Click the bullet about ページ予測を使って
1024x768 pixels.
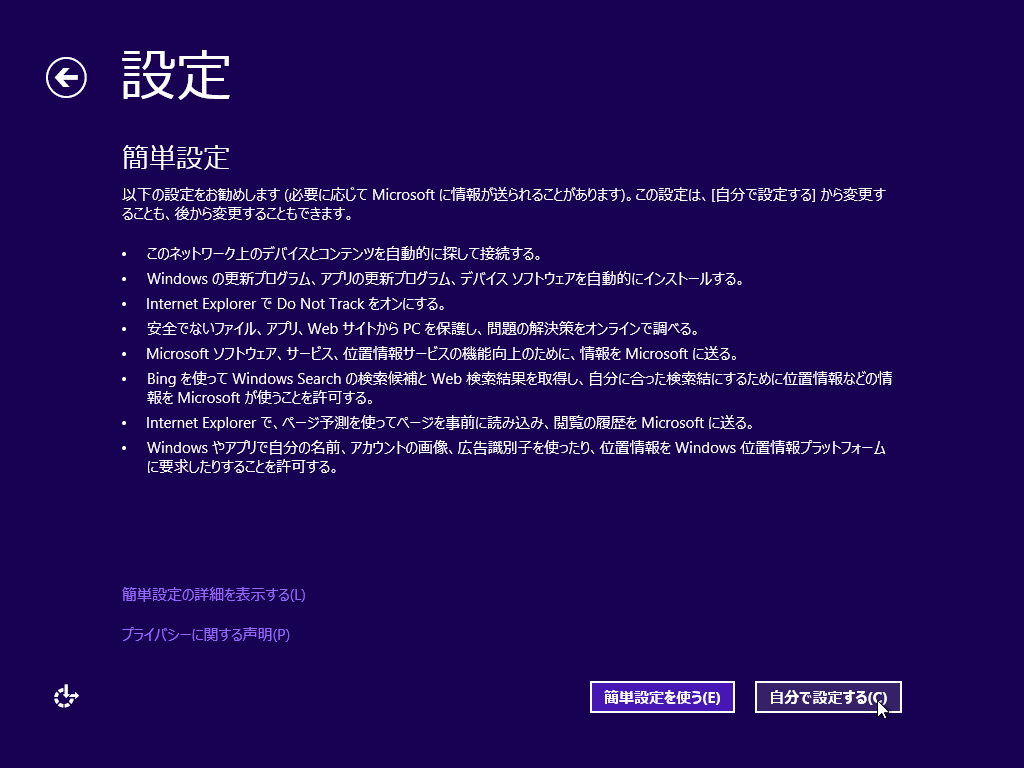coord(451,423)
